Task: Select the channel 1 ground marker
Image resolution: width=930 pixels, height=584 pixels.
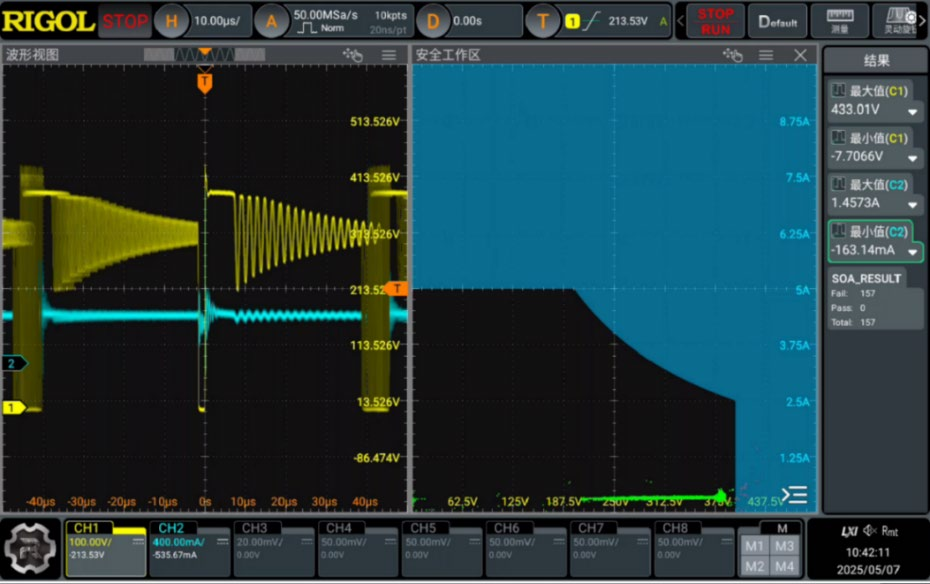Action: 13,407
